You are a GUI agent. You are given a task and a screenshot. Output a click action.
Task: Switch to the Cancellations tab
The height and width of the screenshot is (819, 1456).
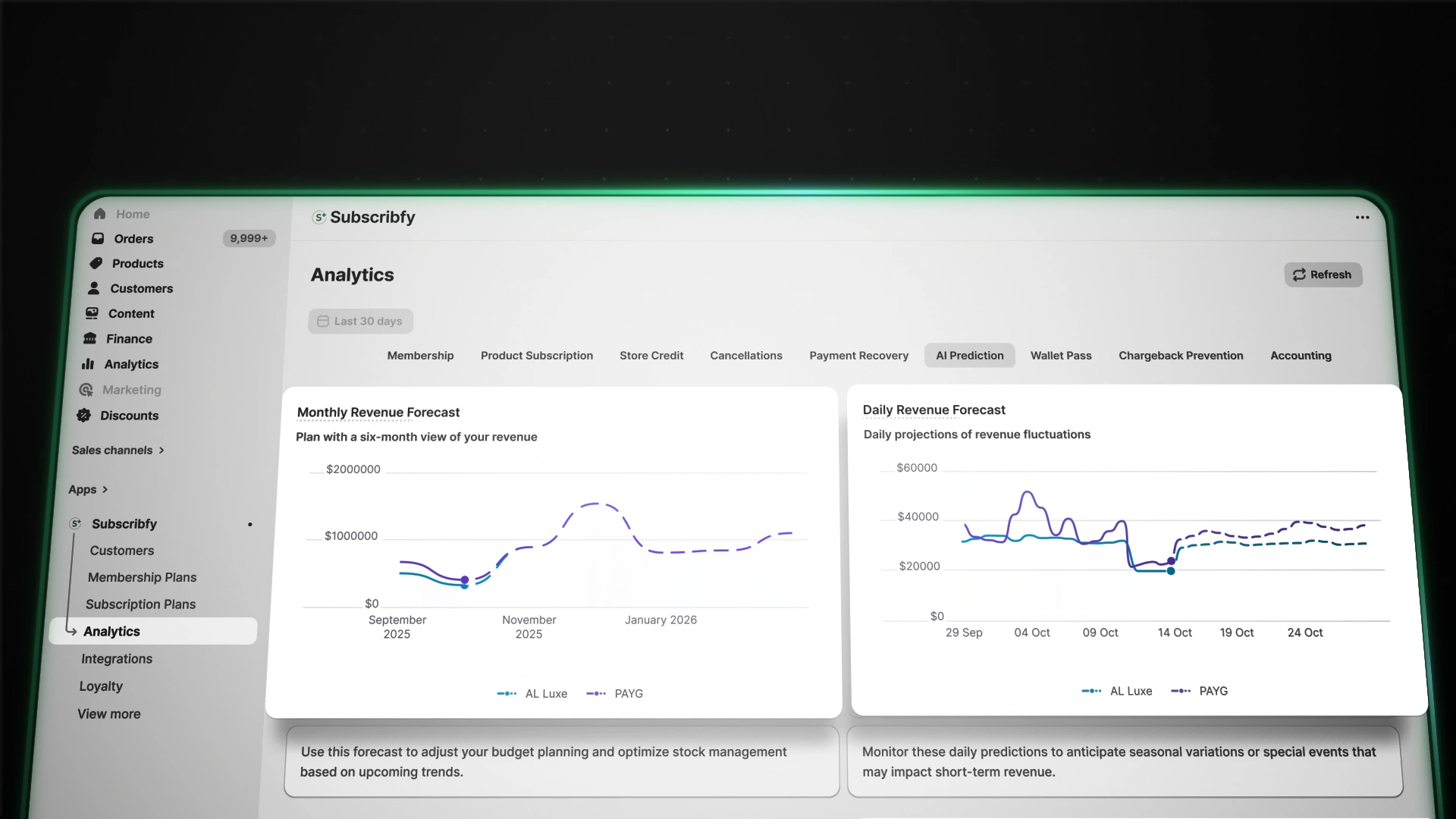click(x=745, y=356)
